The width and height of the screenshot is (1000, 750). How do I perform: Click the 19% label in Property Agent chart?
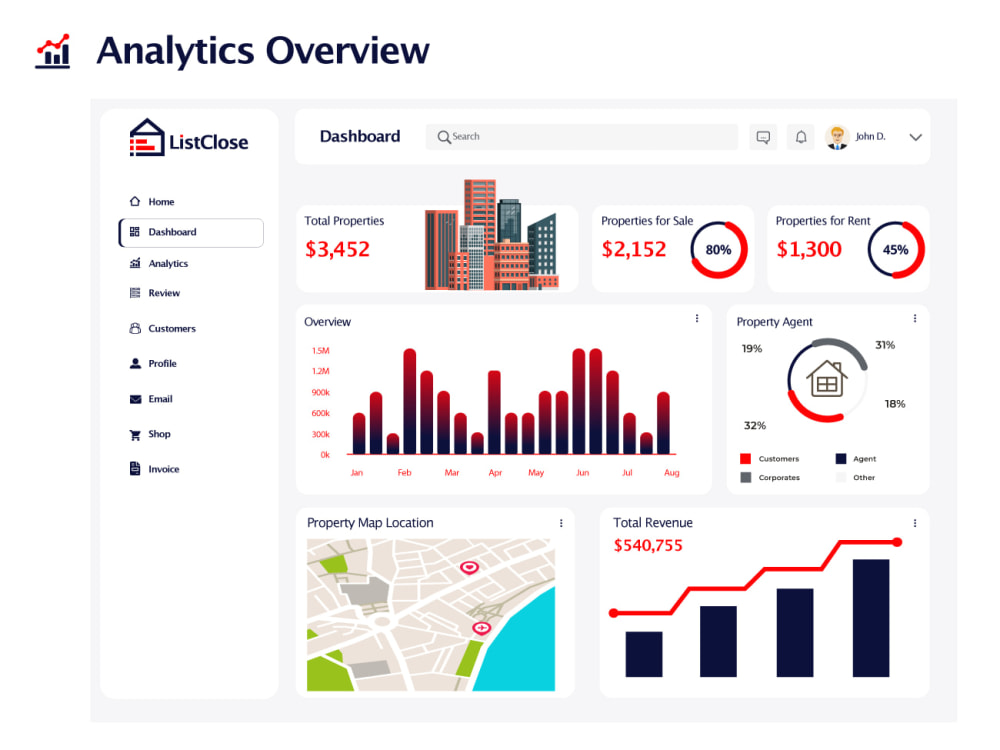pyautogui.click(x=752, y=349)
